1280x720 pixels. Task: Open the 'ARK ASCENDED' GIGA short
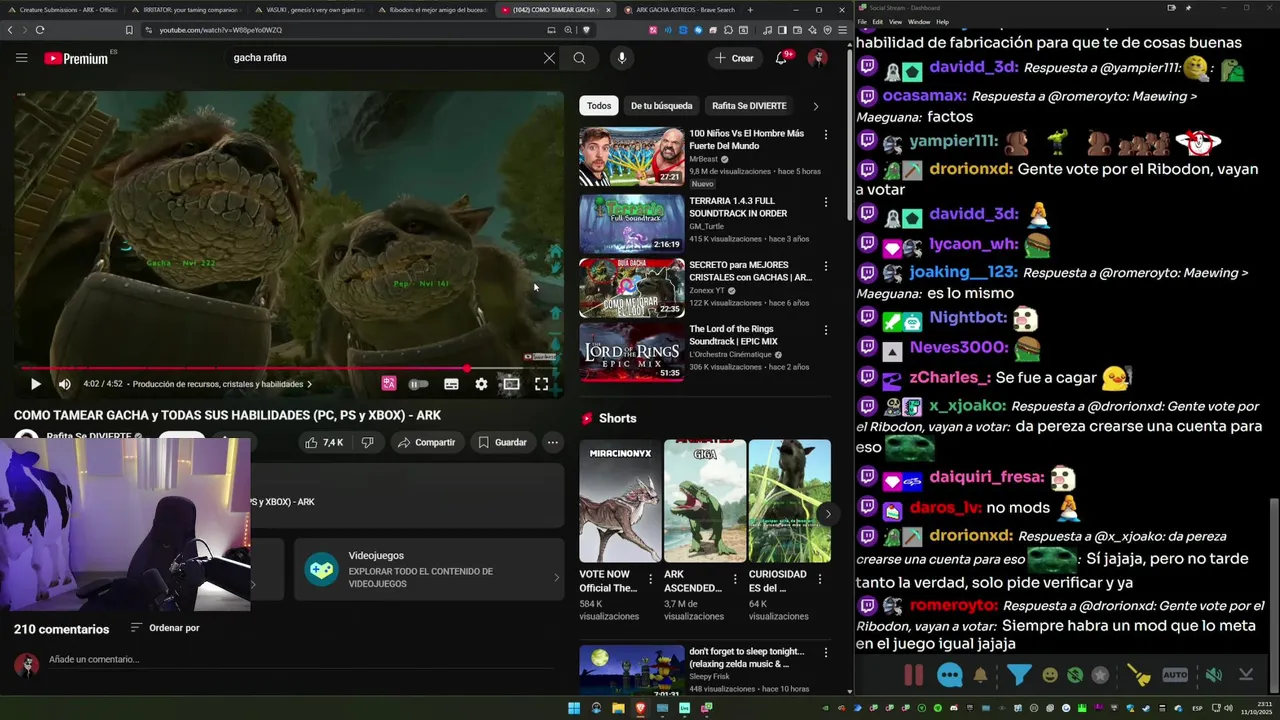[705, 501]
